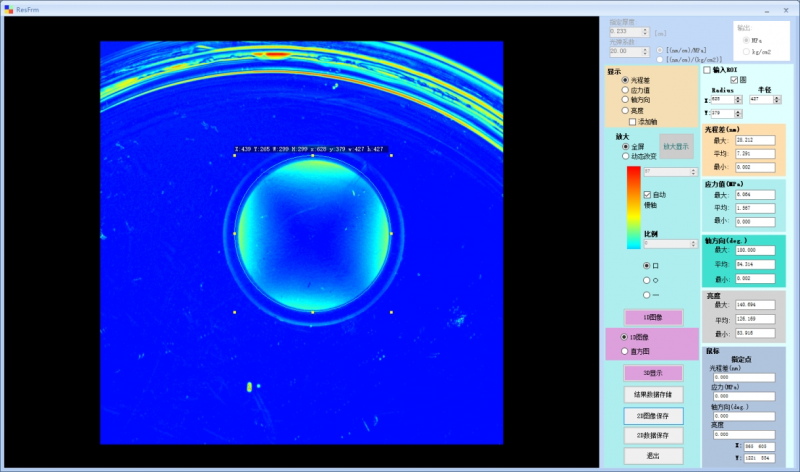This screenshot has height=472, width=800.
Task: Click the 结果数据存储 button
Action: click(653, 394)
